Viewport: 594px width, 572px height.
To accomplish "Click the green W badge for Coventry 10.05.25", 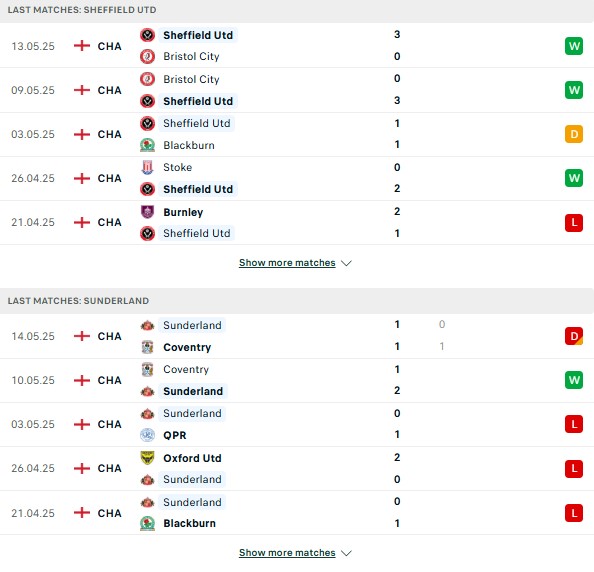I will (574, 380).
